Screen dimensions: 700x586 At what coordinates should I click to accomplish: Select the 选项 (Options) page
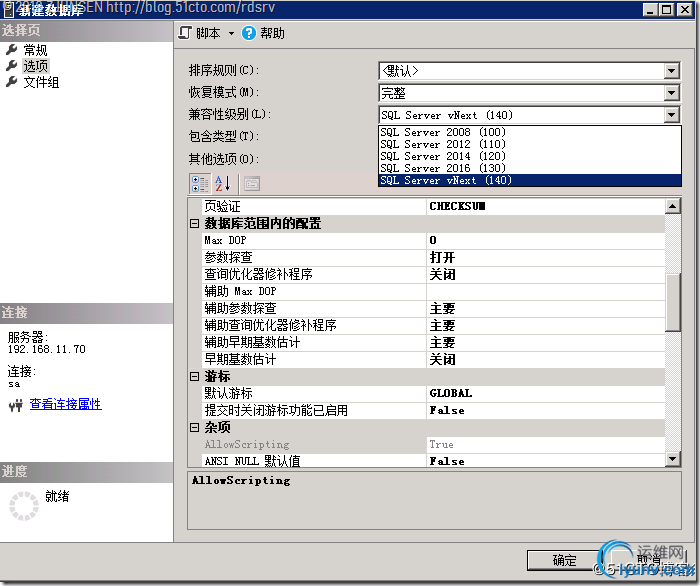[x=36, y=66]
